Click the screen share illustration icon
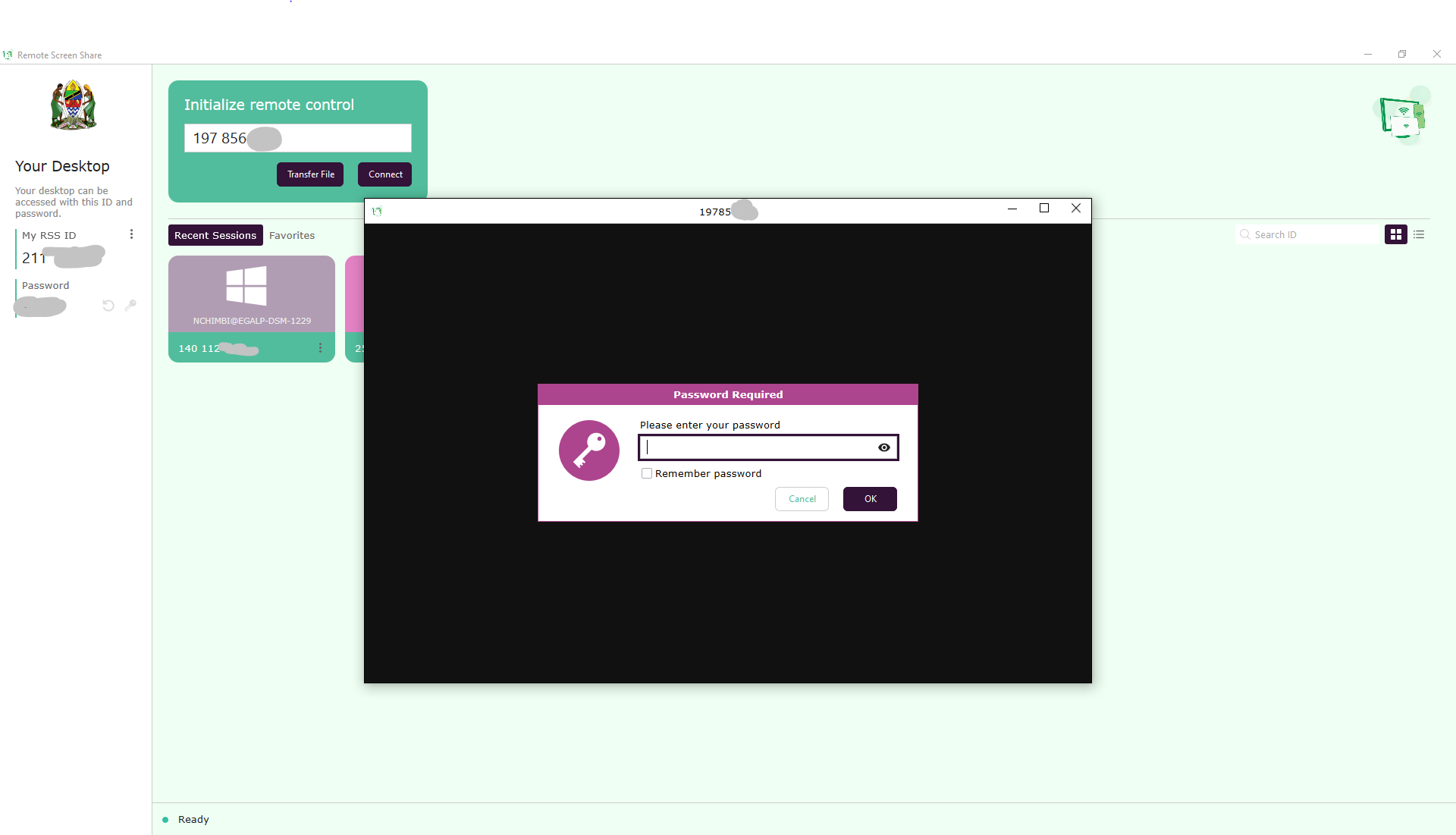This screenshot has width=1456, height=835. pyautogui.click(x=1401, y=118)
